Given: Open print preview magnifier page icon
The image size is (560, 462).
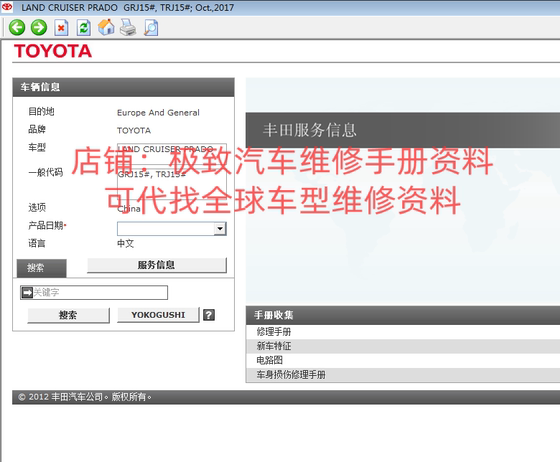Looking at the screenshot, I should coord(151,27).
